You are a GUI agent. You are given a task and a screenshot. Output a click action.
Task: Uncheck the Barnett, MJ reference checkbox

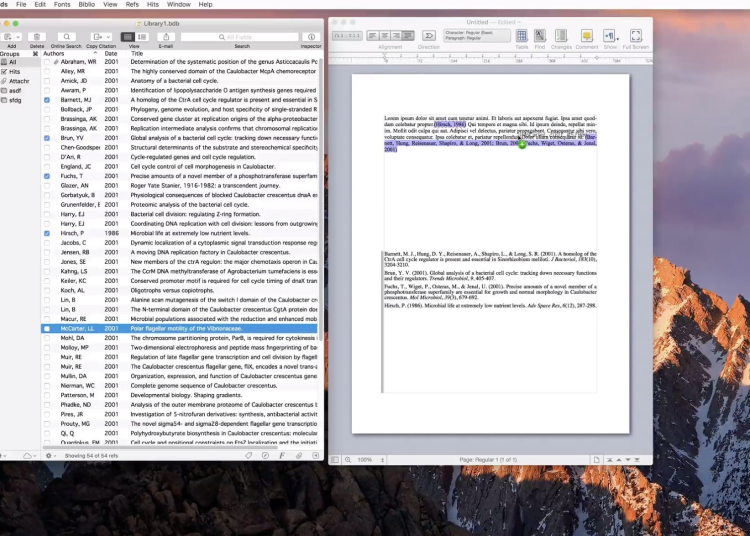(x=47, y=101)
